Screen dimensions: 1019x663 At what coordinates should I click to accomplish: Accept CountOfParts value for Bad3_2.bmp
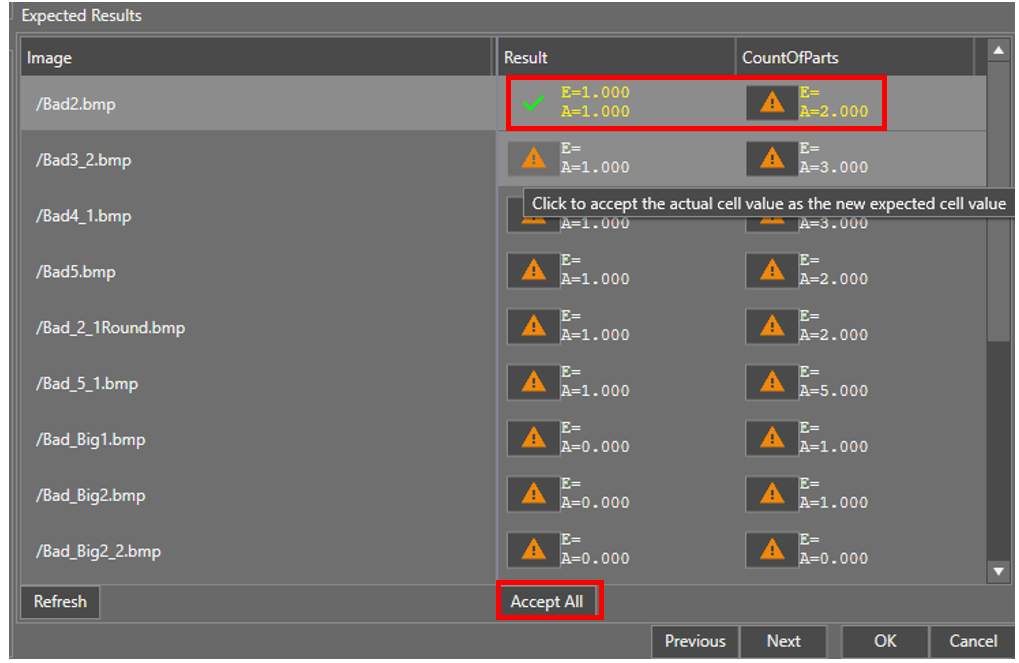pos(771,158)
